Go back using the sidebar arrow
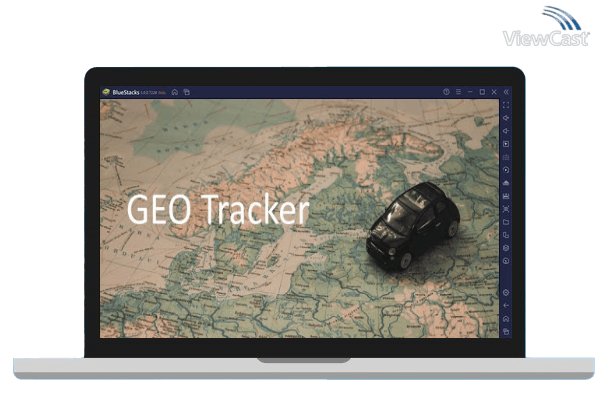 point(506,306)
